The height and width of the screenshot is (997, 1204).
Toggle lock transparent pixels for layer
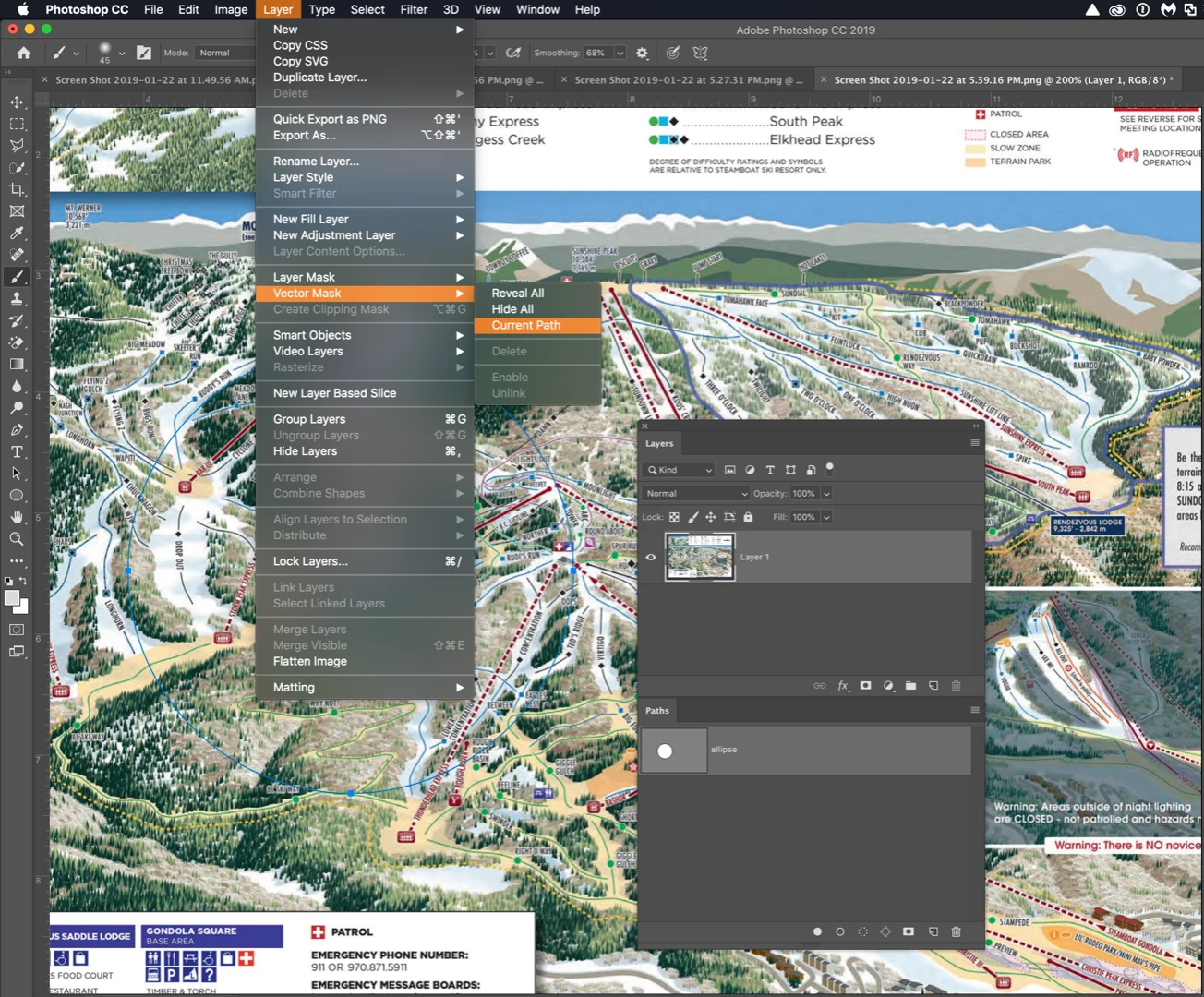(x=674, y=517)
